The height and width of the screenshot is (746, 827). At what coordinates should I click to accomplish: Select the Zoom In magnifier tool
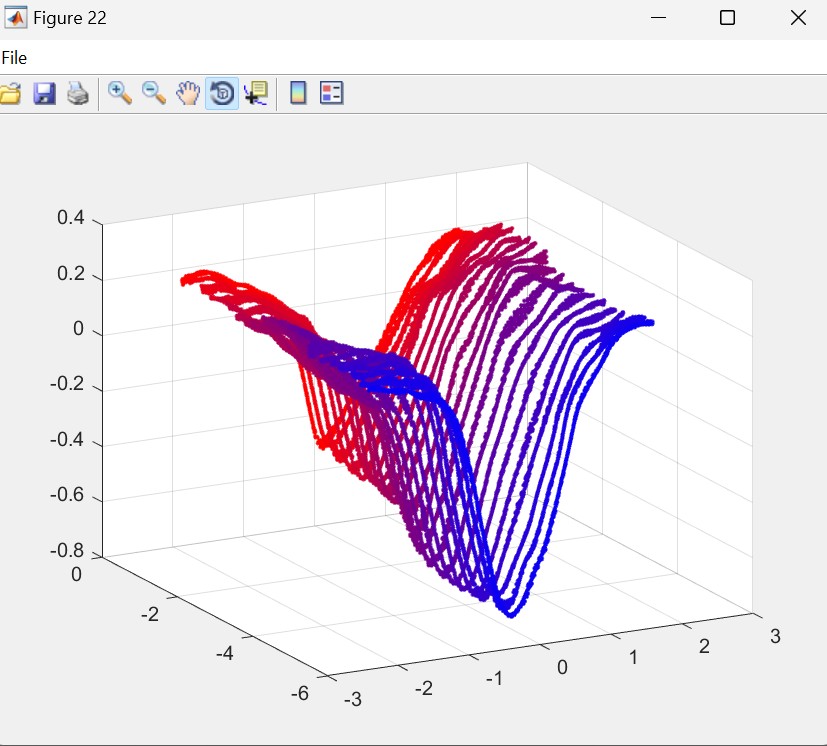click(120, 93)
